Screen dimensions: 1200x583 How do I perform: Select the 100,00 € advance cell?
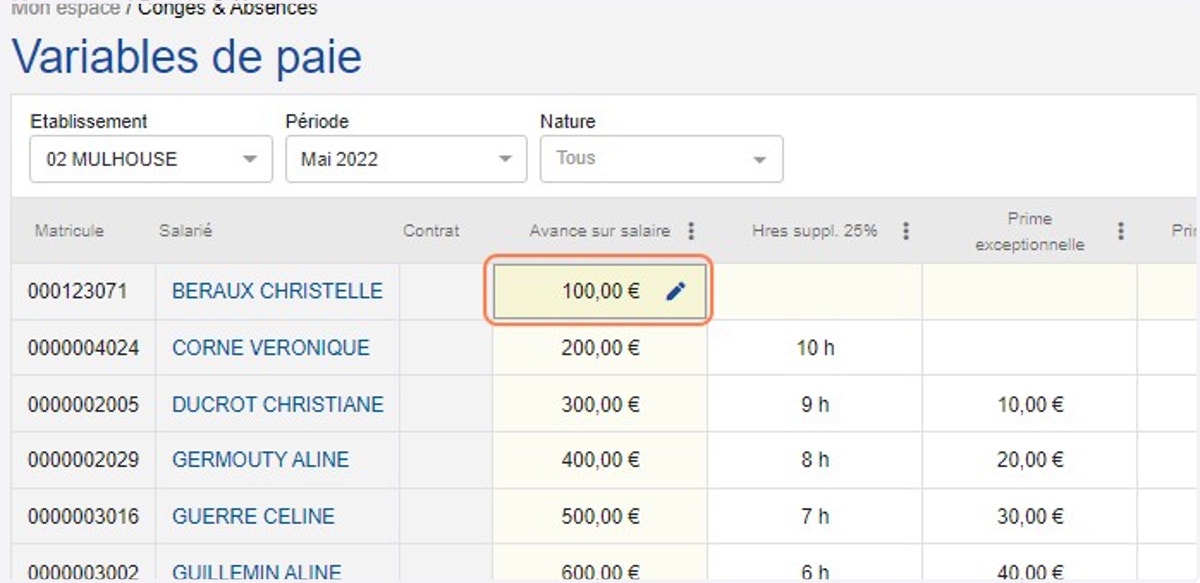coord(600,291)
